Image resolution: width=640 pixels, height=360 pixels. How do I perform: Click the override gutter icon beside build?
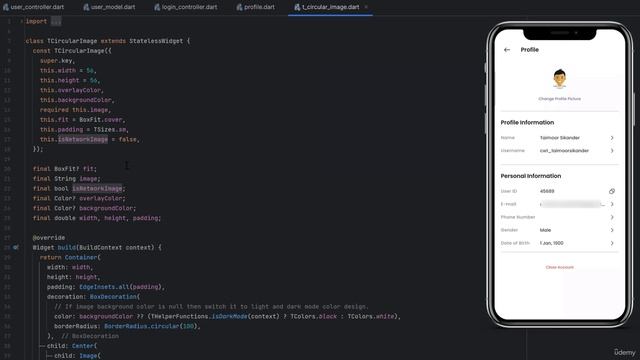(16, 247)
